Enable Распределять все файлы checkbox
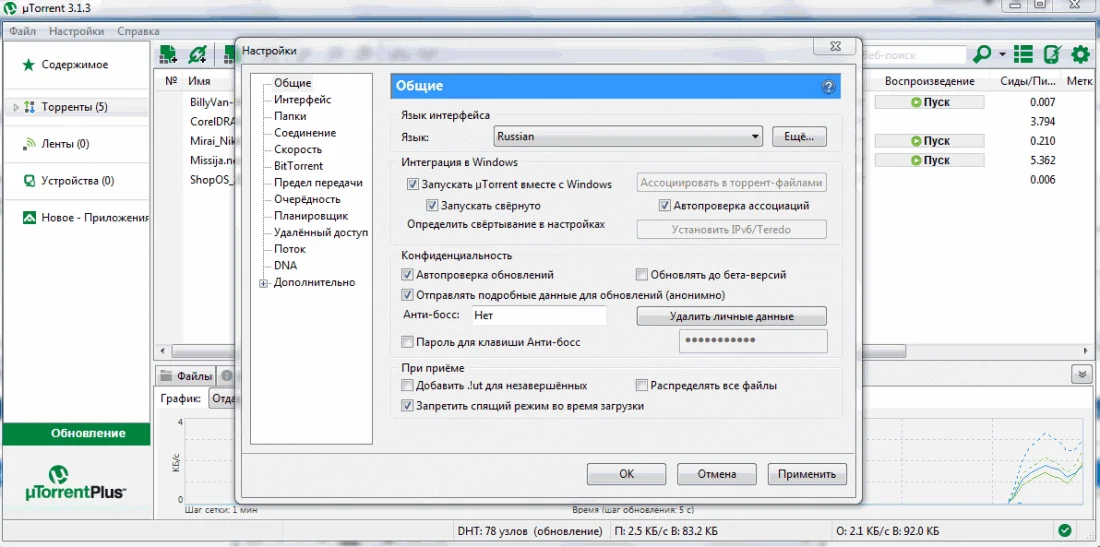 click(x=641, y=385)
